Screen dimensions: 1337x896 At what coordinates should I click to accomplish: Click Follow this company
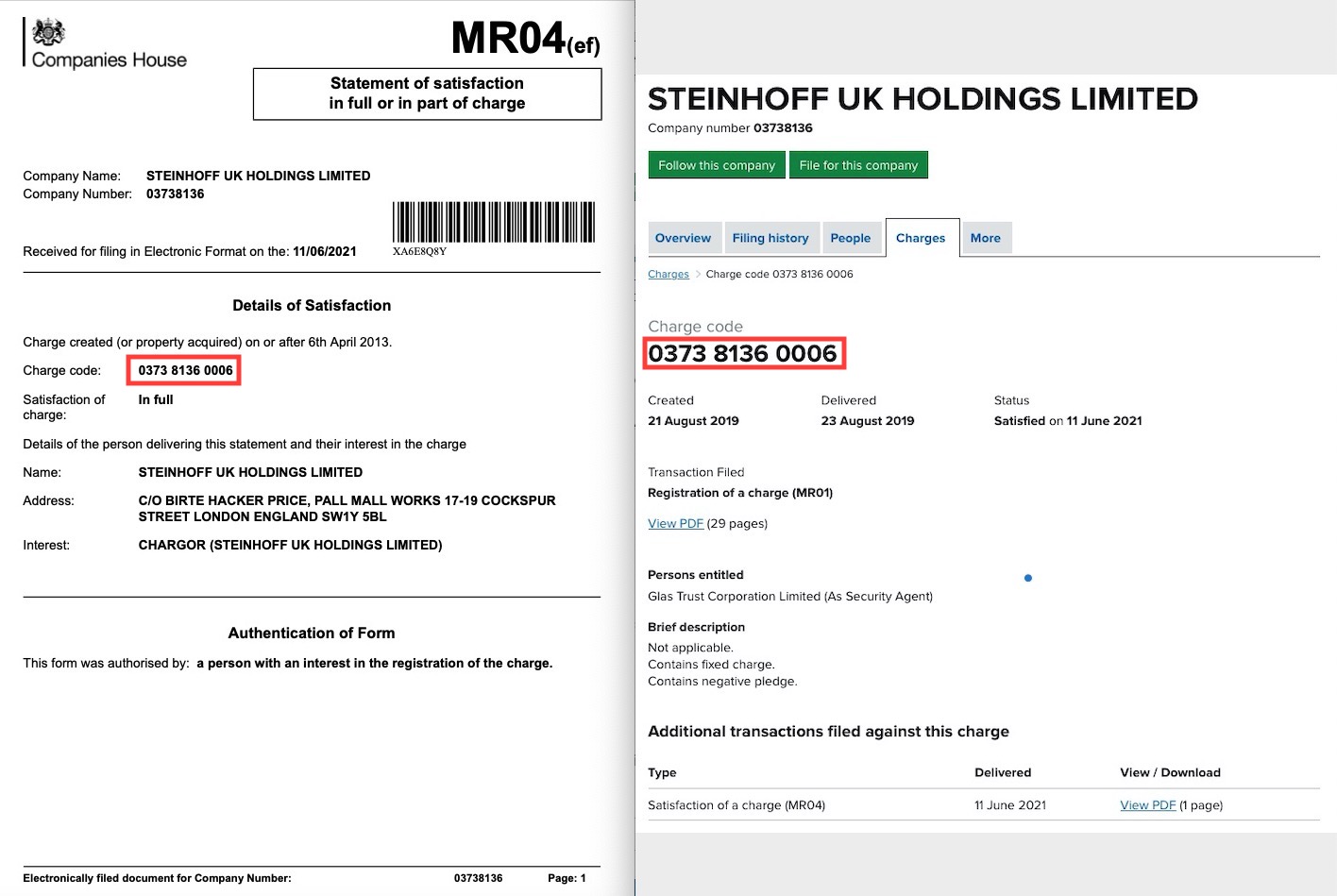716,164
